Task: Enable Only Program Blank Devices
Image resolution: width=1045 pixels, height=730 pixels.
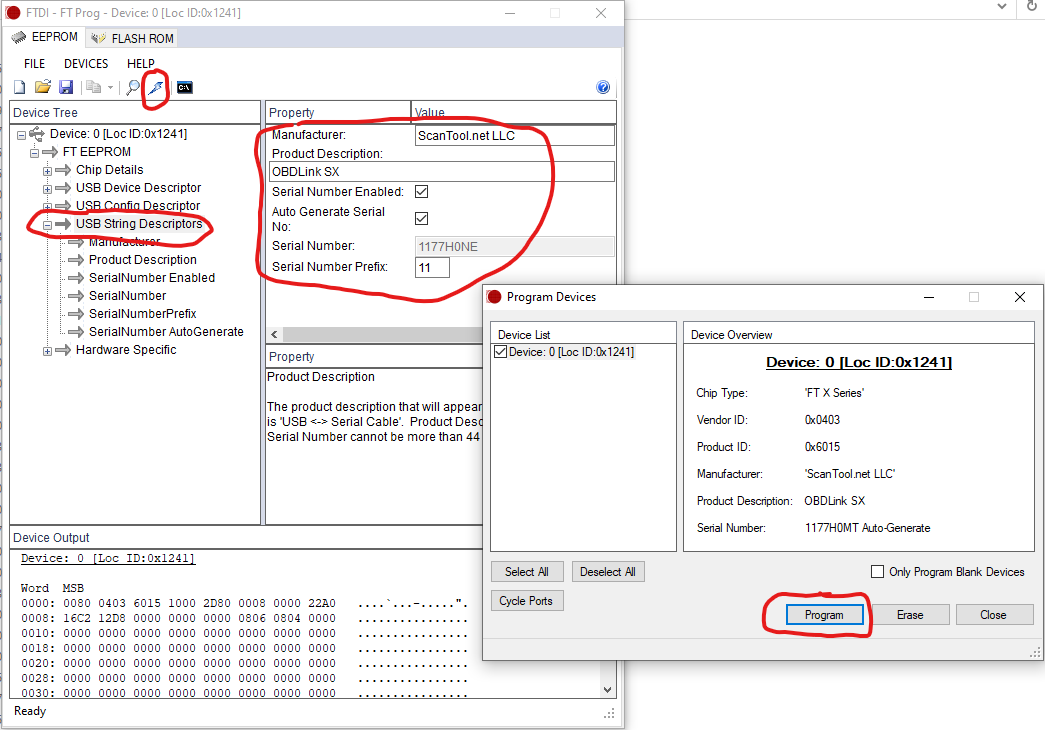Action: pos(877,570)
